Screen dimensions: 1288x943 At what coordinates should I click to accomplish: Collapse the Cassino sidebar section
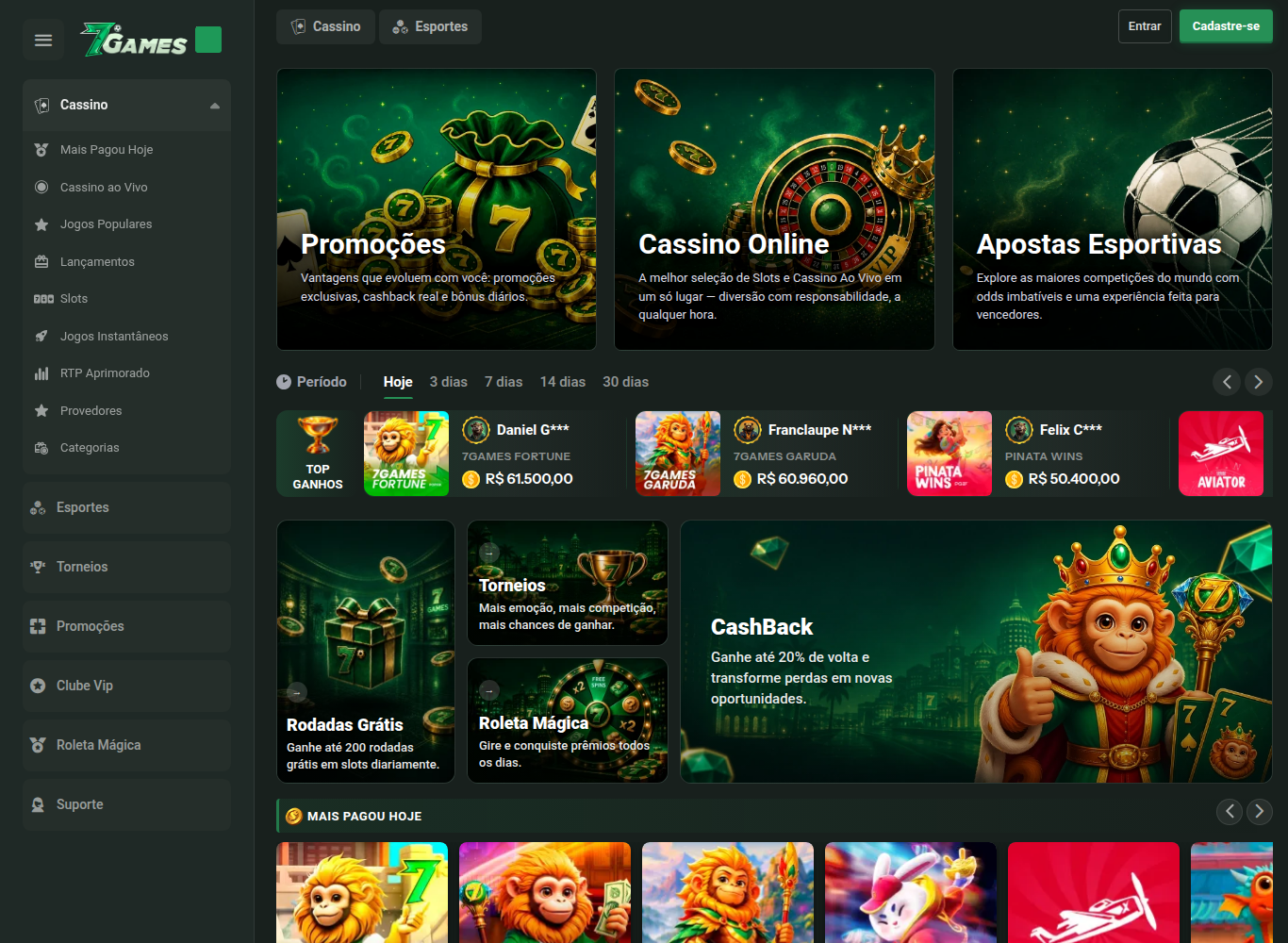(215, 106)
